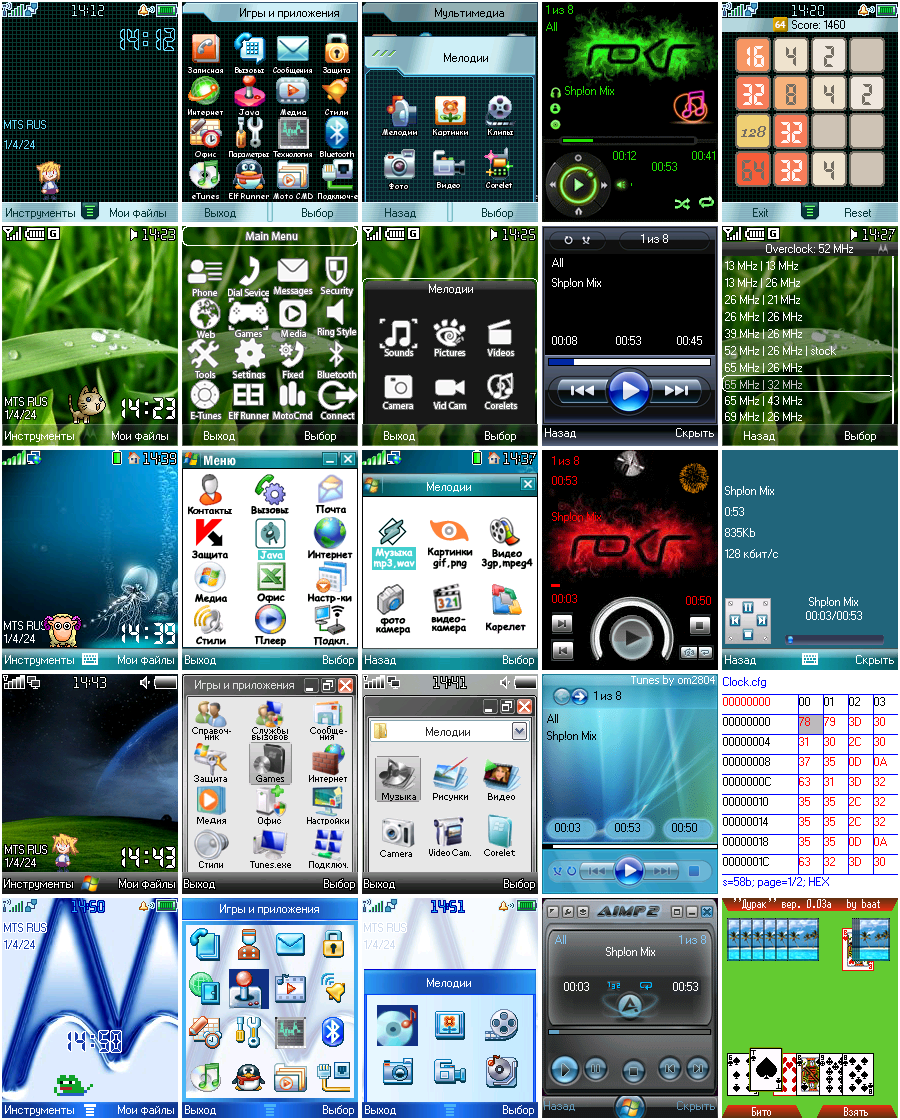Click the wrench icon in AIMP2 title bar
Screen dimensions: 900x1120
pyautogui.click(x=569, y=912)
